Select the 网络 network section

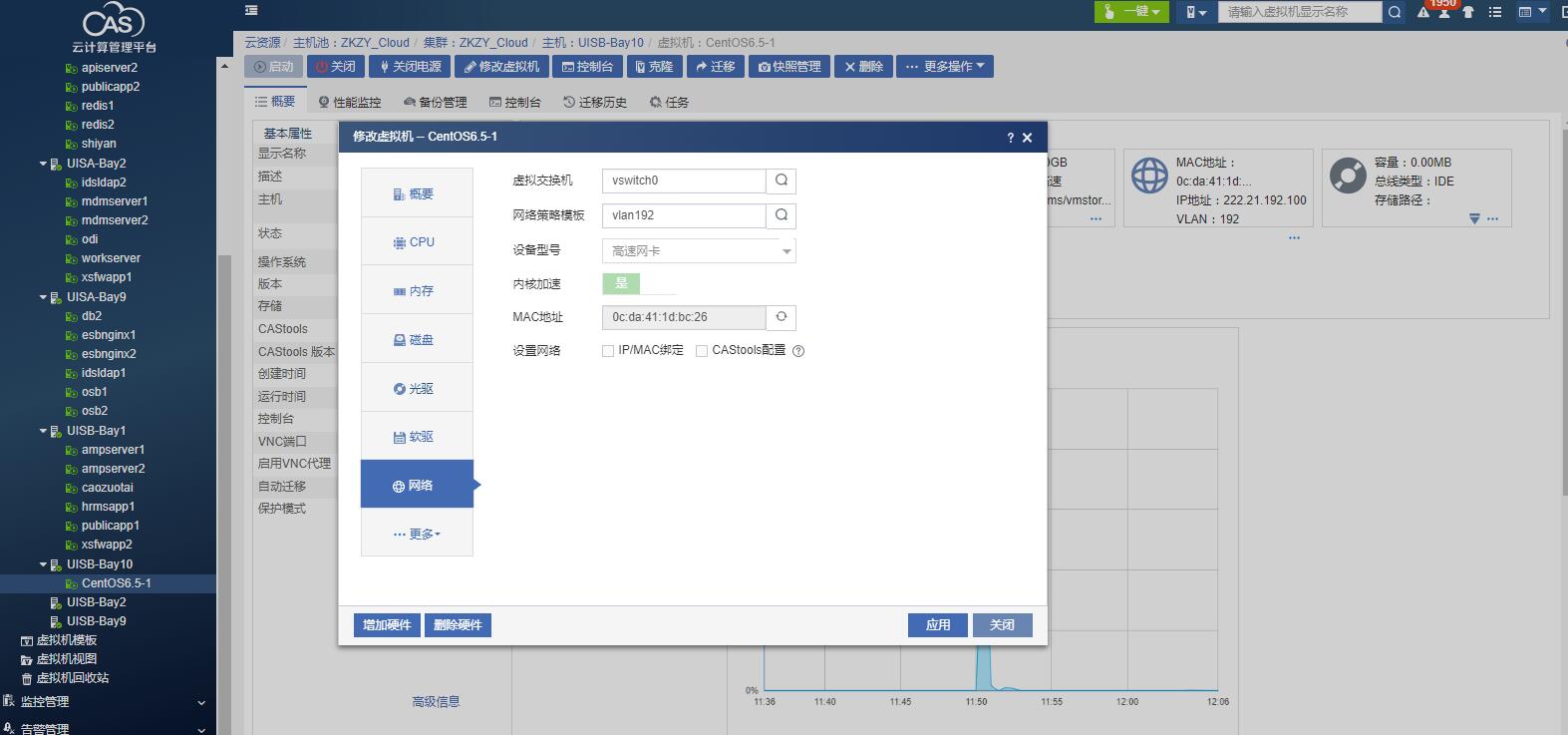(417, 486)
